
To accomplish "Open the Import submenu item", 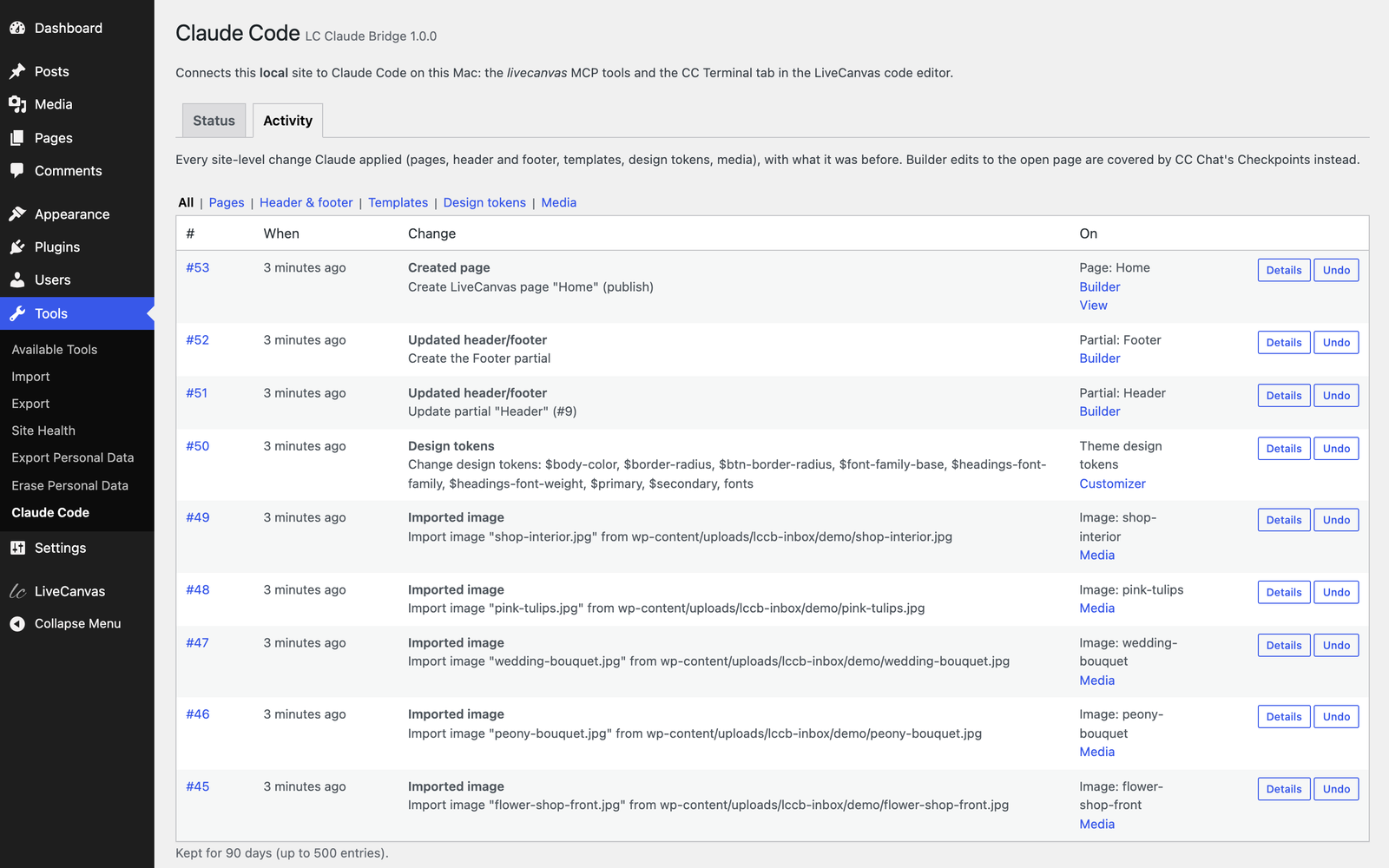I will [30, 377].
